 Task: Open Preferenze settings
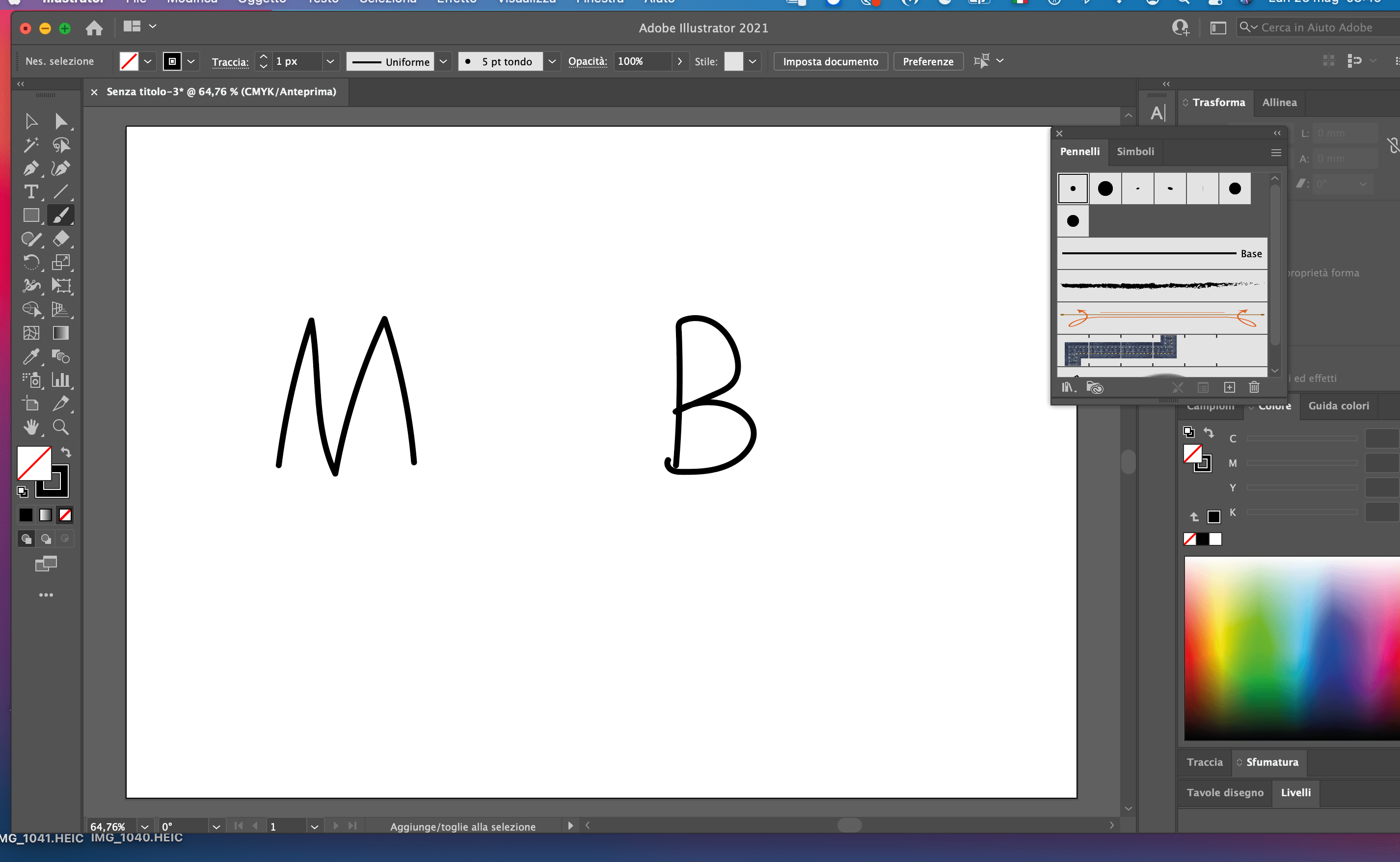pos(928,61)
